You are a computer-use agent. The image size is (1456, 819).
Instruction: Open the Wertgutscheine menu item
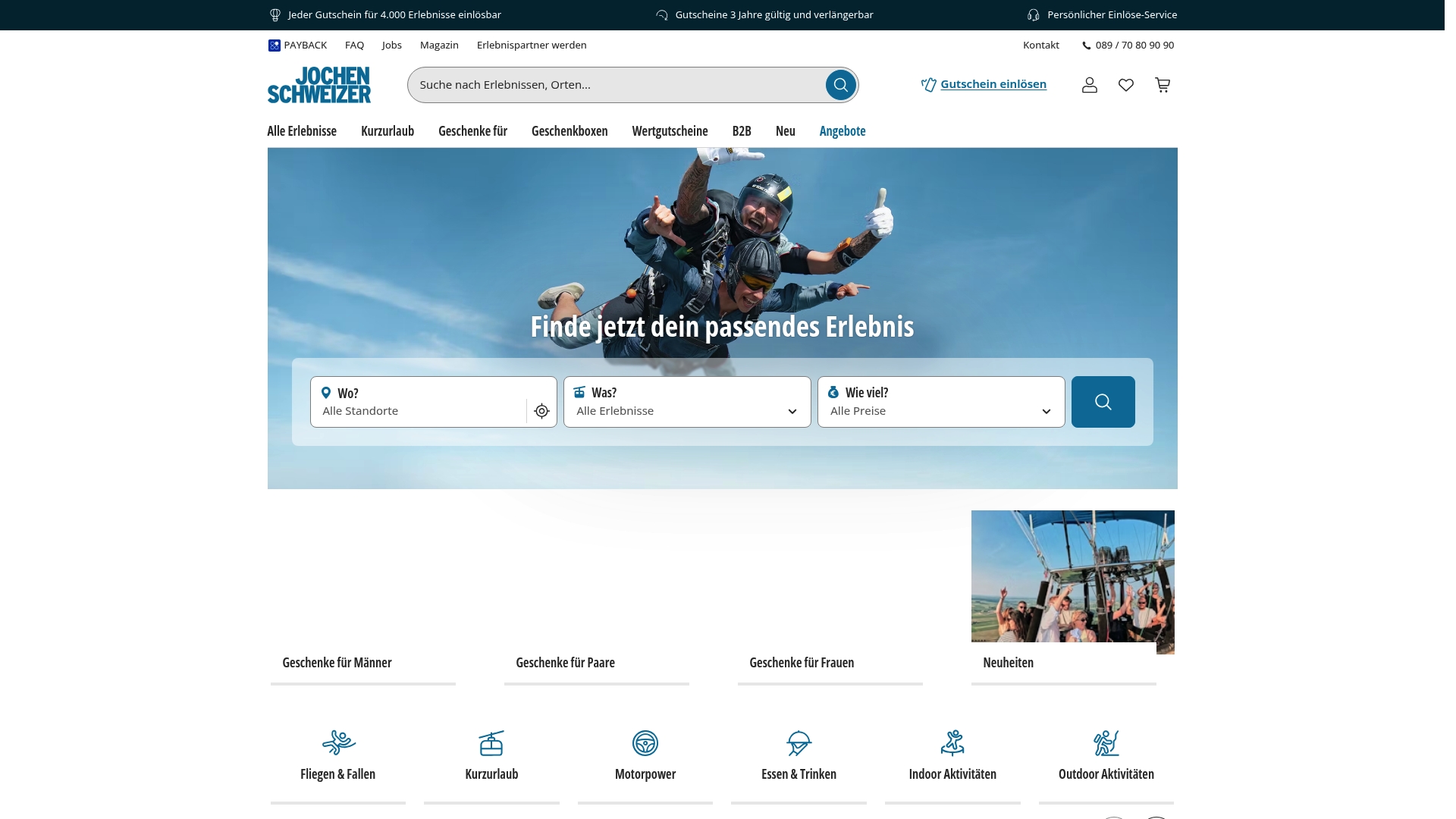pos(670,130)
